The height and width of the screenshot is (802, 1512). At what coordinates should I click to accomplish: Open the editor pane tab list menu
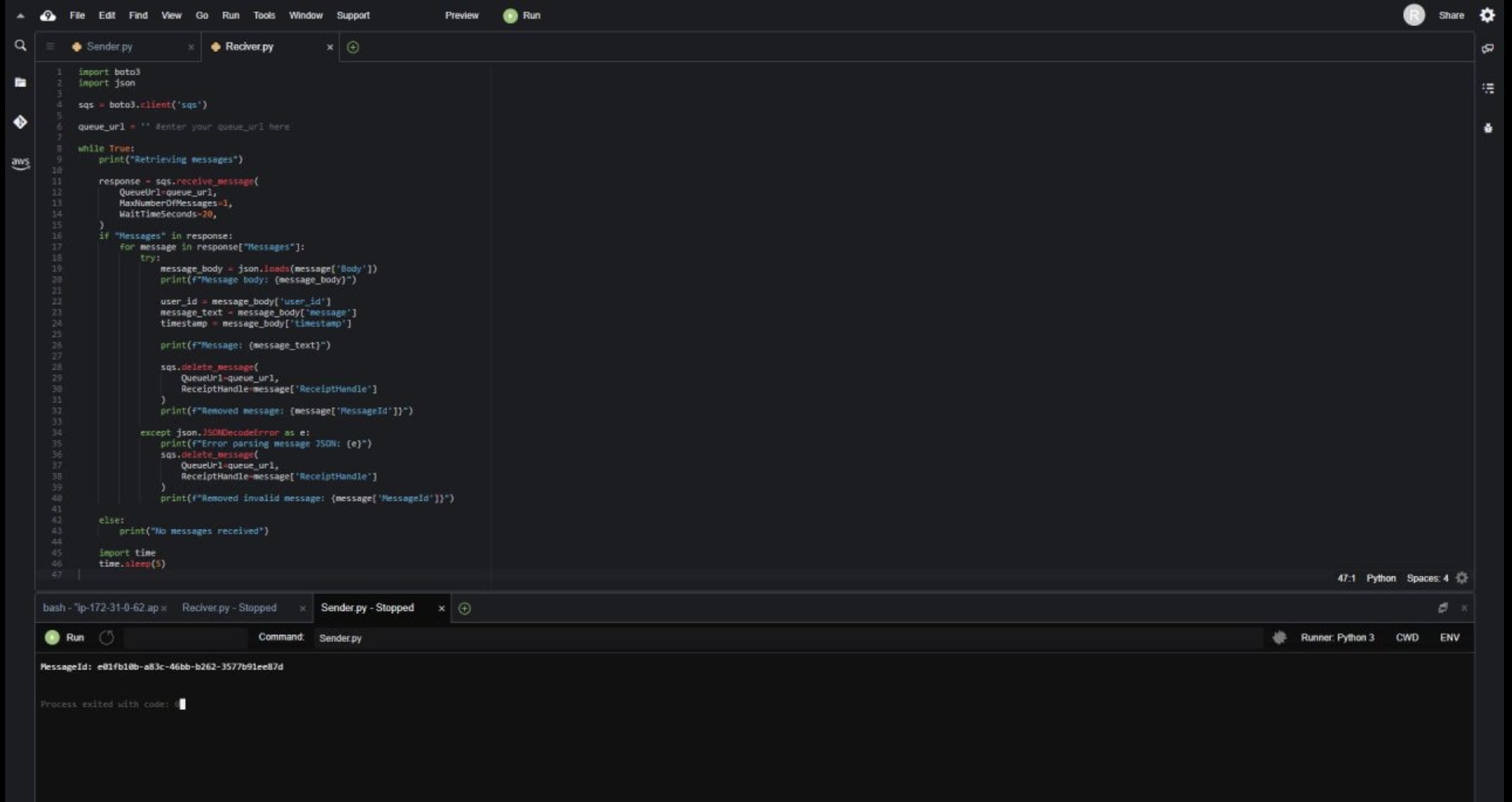coord(50,47)
